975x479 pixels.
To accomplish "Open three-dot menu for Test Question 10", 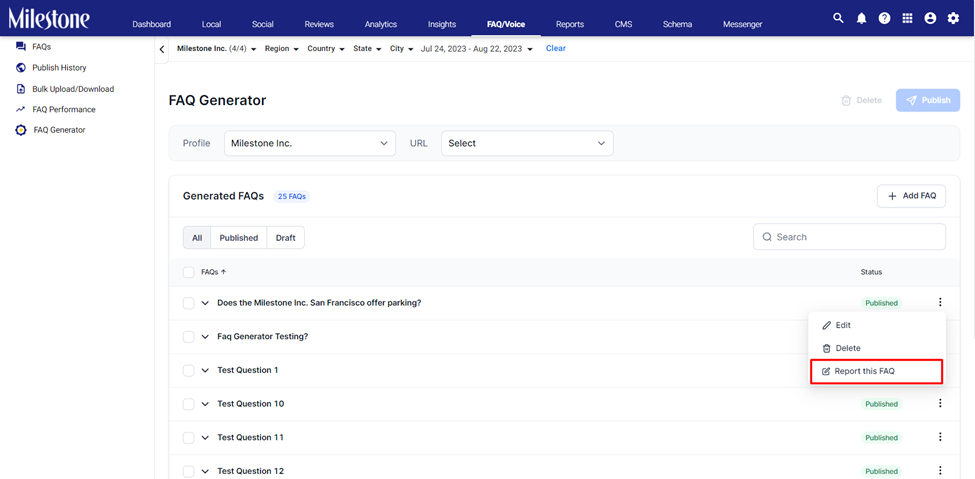I will click(x=940, y=404).
